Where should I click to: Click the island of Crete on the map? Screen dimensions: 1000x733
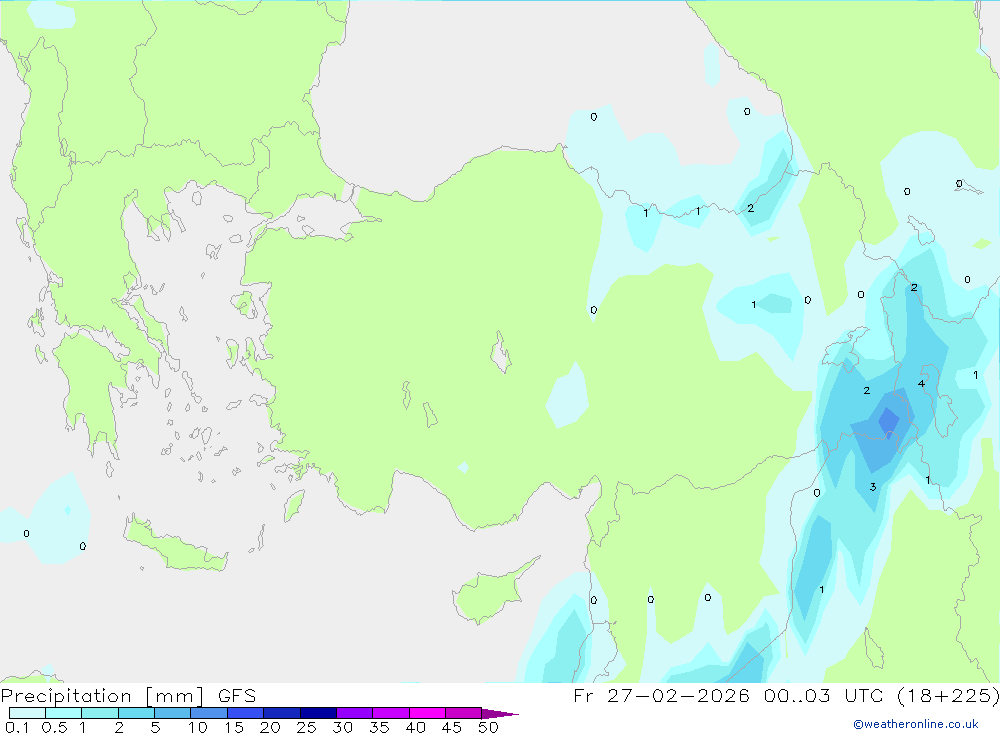pos(175,545)
